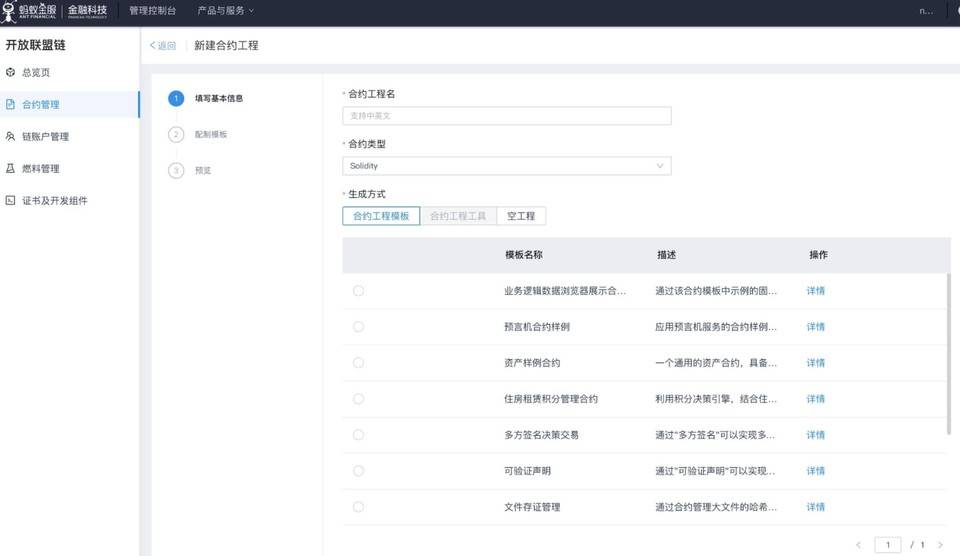Open 详情 for 住房租赁积分管理合约 row
This screenshot has width=960, height=556.
[816, 399]
